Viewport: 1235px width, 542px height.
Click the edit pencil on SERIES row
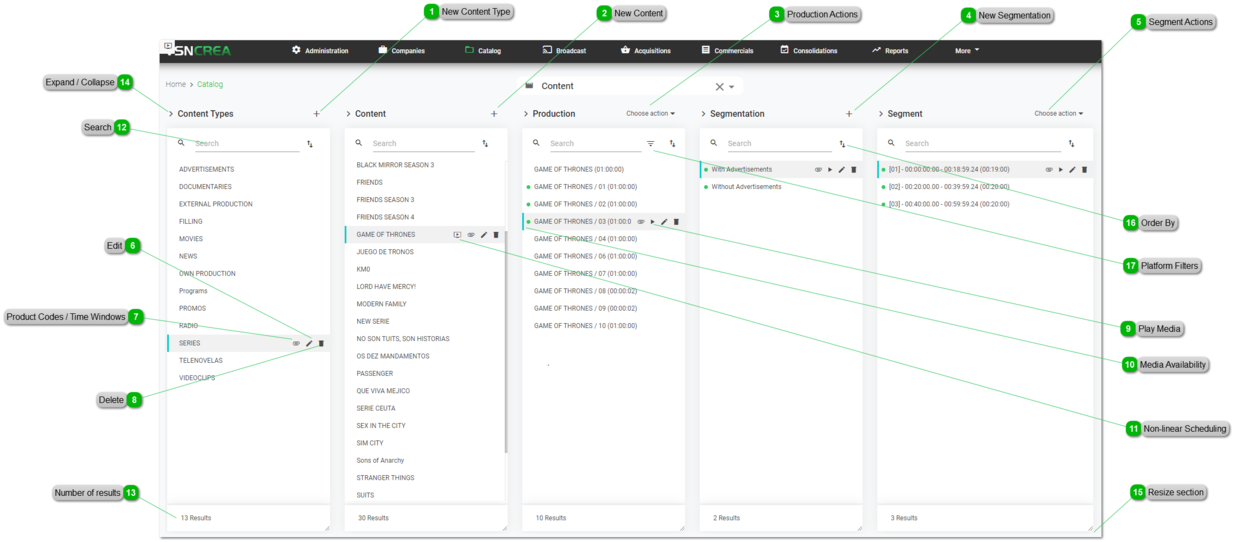click(309, 343)
